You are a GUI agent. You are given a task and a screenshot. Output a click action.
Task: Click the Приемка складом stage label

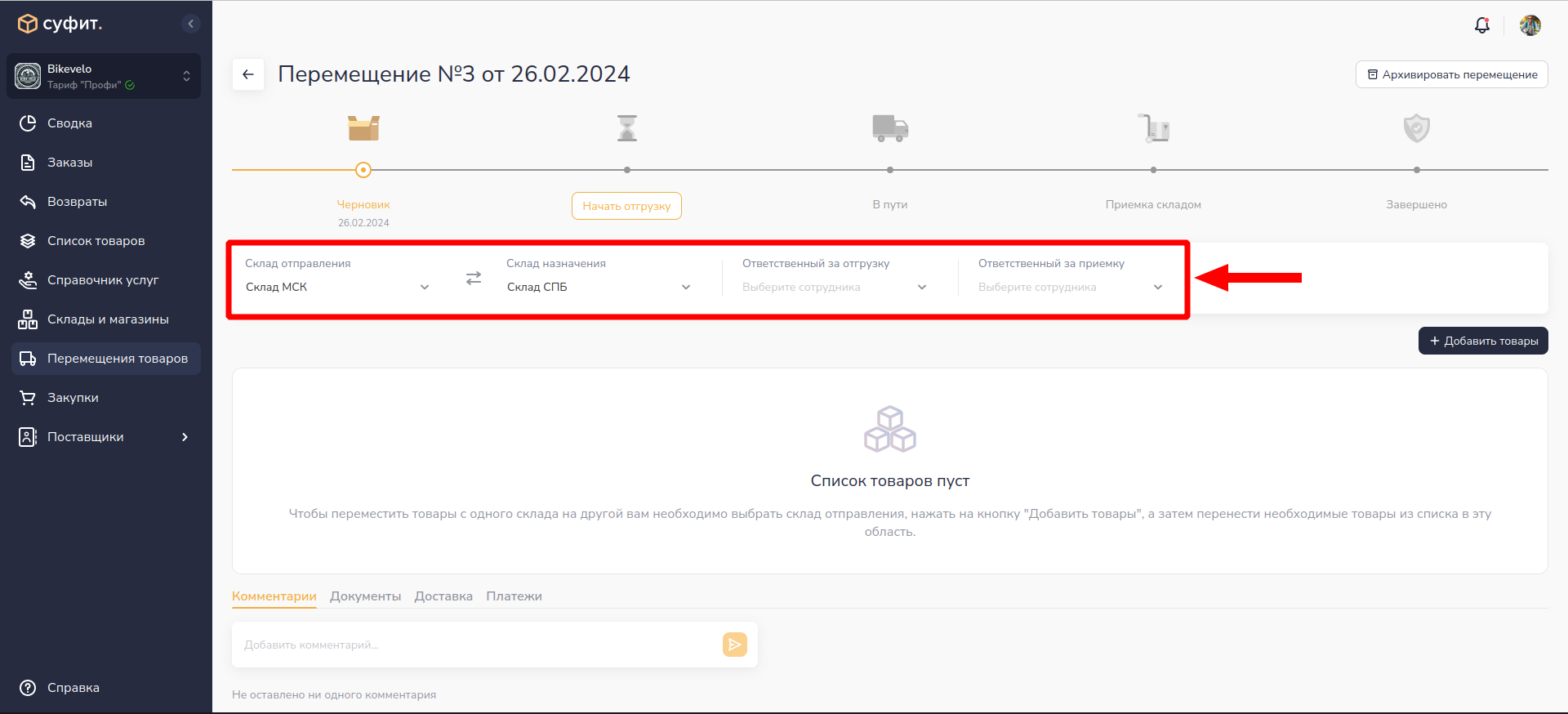click(x=1153, y=204)
